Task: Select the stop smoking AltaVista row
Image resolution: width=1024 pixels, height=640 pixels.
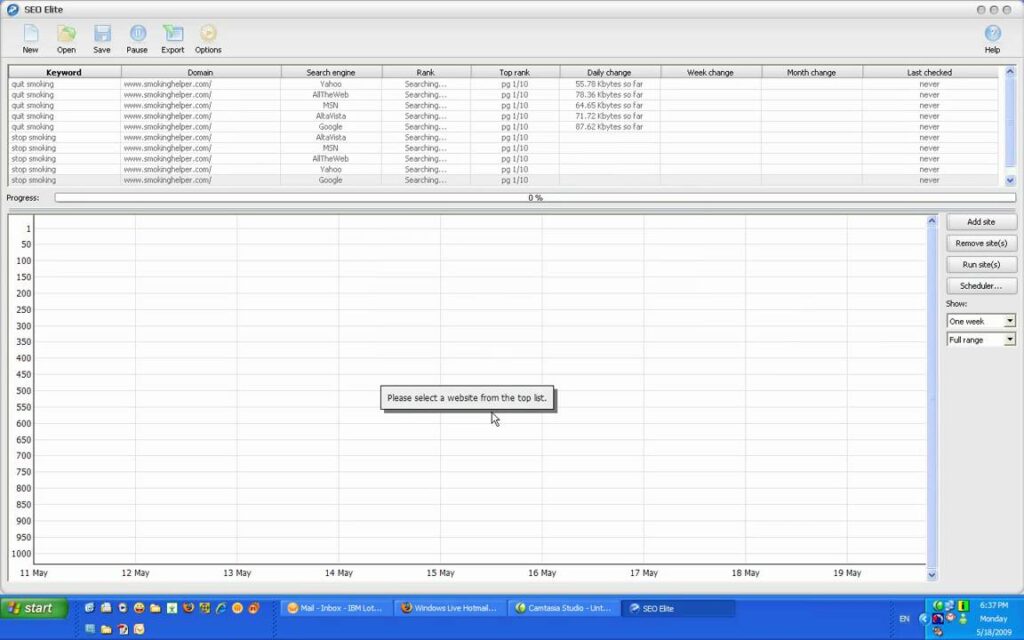Action: [x=503, y=137]
